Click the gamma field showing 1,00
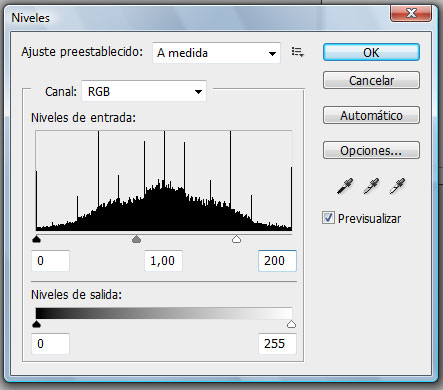Viewport: 443px width, 390px height. [x=163, y=260]
